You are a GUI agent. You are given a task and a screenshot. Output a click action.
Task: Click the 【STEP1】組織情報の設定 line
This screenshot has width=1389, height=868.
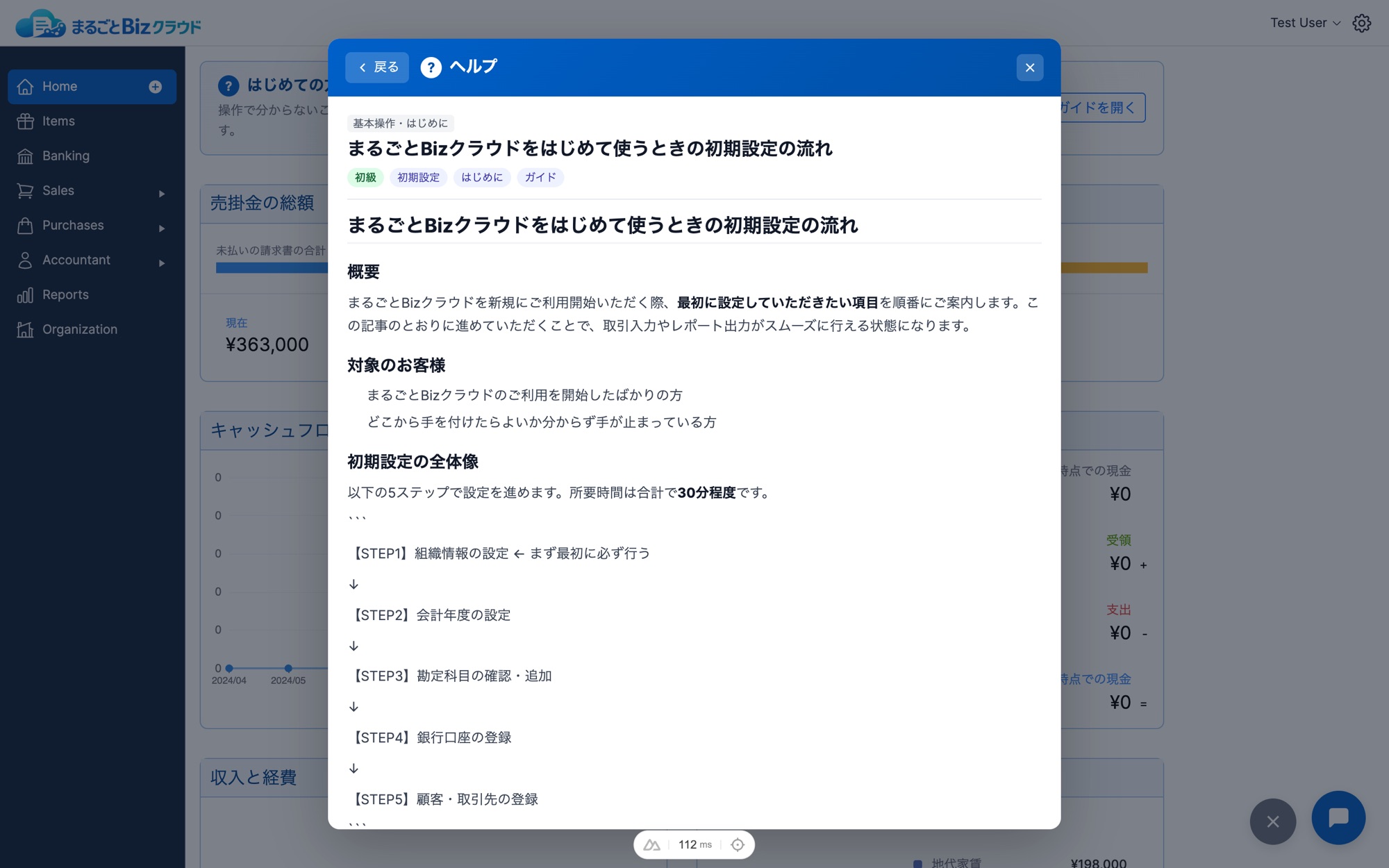click(x=499, y=553)
